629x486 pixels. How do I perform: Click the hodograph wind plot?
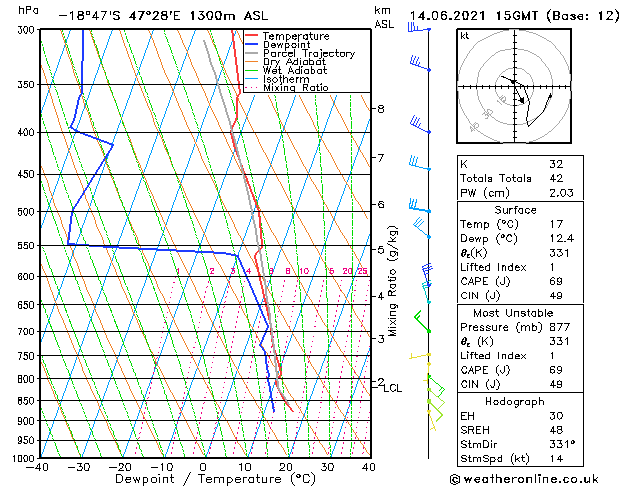point(514,86)
